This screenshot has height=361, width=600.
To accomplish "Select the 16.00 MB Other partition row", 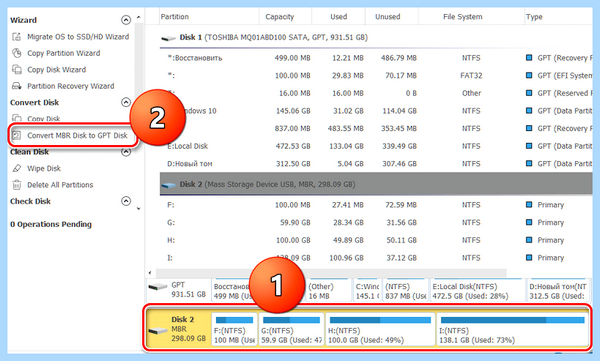I will pos(376,93).
